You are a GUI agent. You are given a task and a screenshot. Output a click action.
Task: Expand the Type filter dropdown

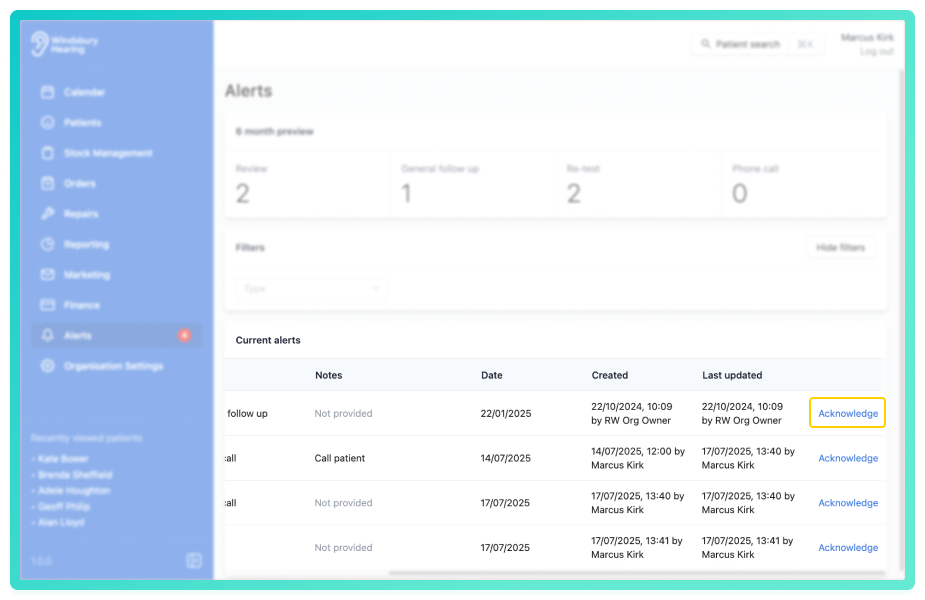pyautogui.click(x=311, y=288)
